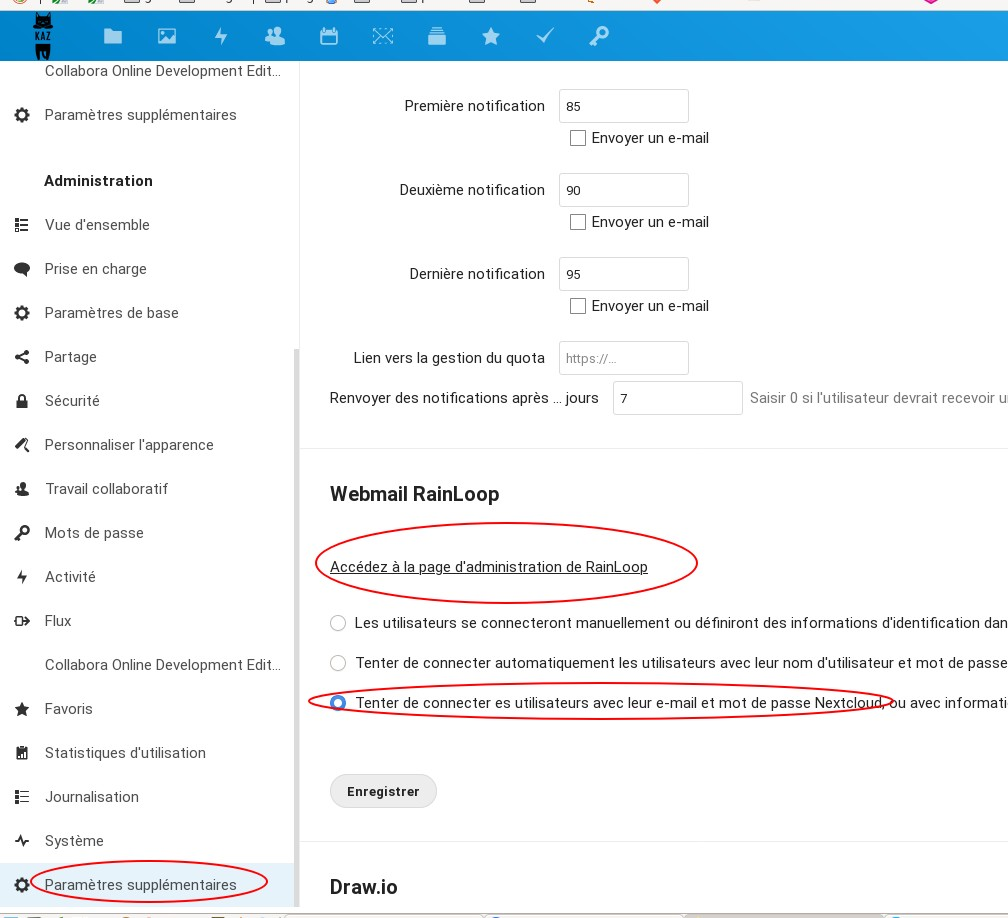The height and width of the screenshot is (918, 1008).
Task: Open the Files app folder icon
Action: pyautogui.click(x=113, y=37)
